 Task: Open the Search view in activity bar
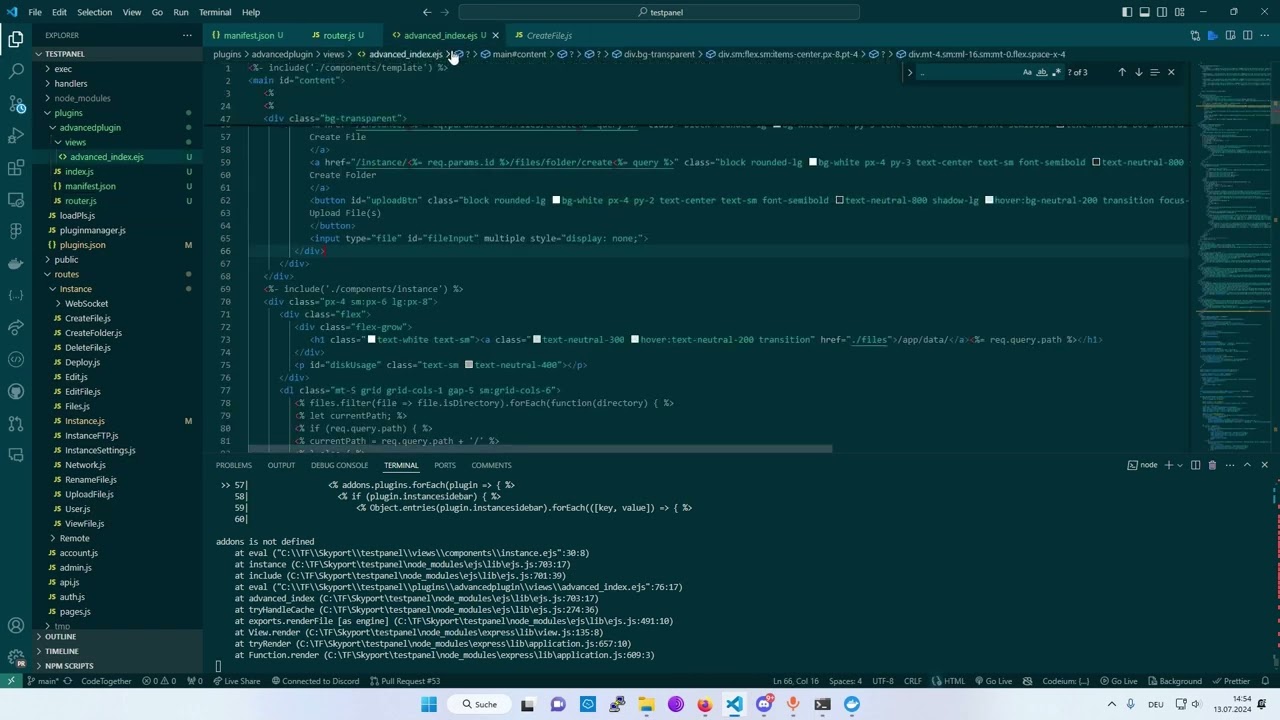coord(16,72)
